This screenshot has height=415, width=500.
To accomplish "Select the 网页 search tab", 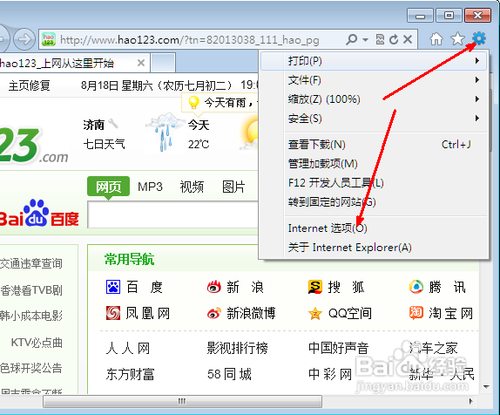I will (108, 187).
